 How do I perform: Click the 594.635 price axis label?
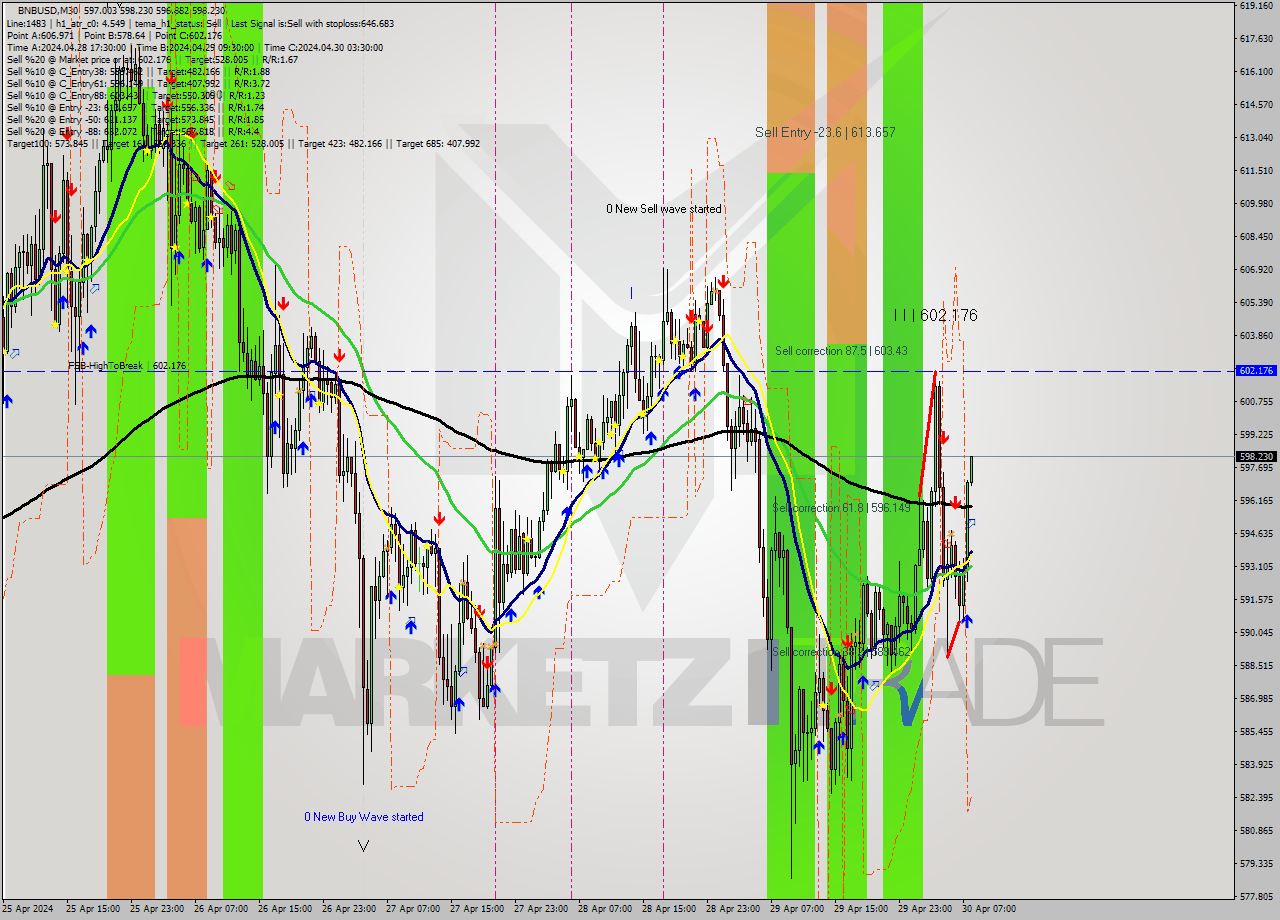[1256, 533]
